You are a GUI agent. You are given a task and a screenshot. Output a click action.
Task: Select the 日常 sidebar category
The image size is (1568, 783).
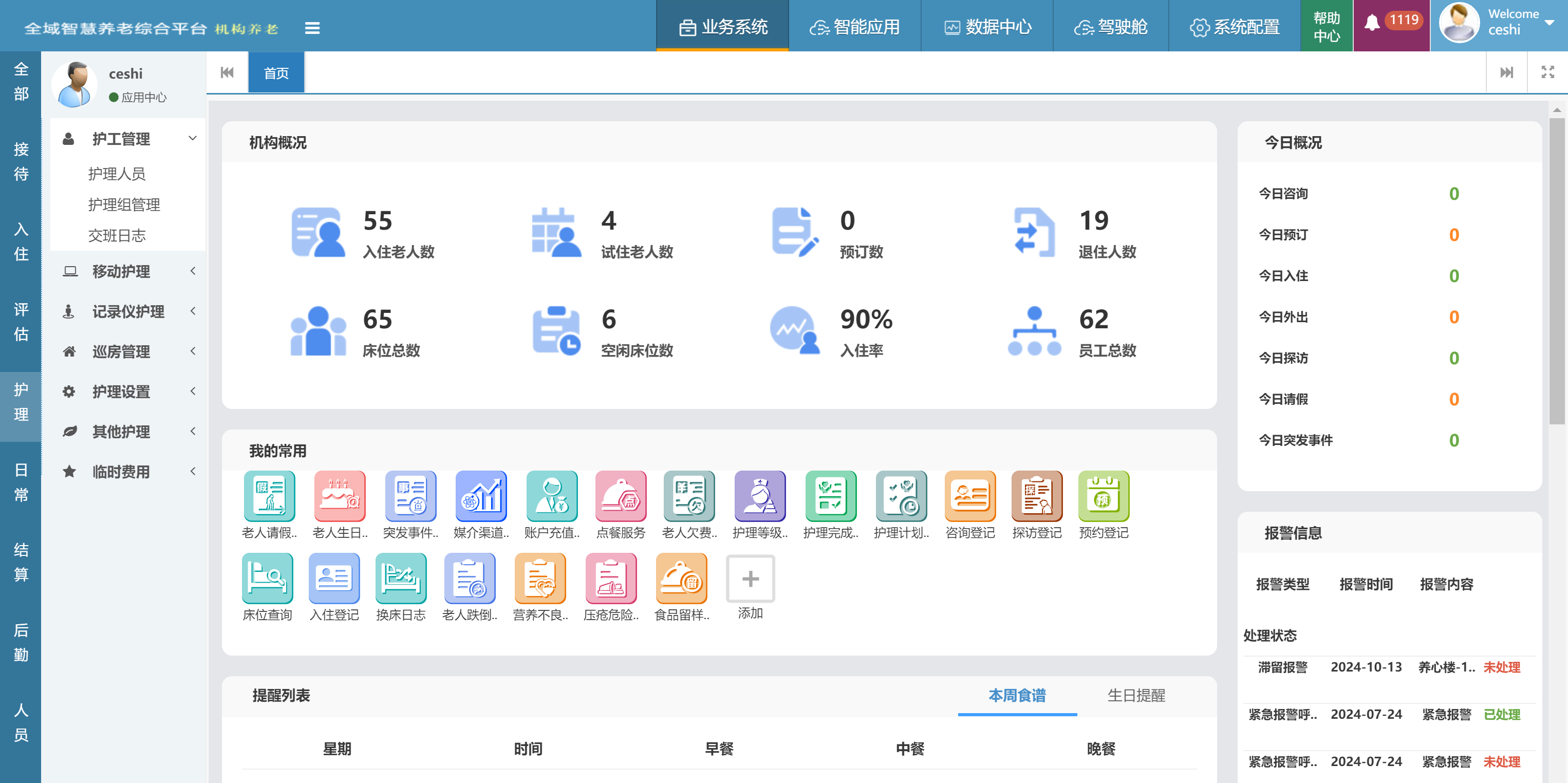(21, 482)
